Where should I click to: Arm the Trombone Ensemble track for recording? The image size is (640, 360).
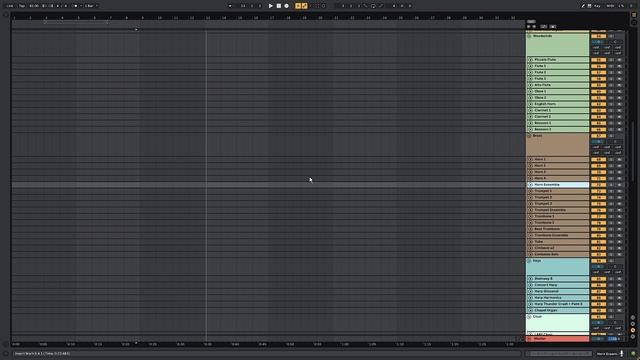[619, 235]
